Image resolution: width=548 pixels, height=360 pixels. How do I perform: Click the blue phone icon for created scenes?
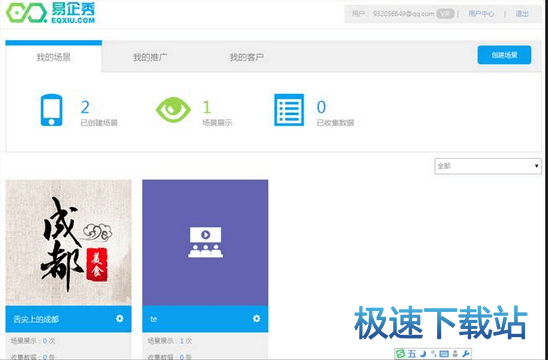point(51,110)
